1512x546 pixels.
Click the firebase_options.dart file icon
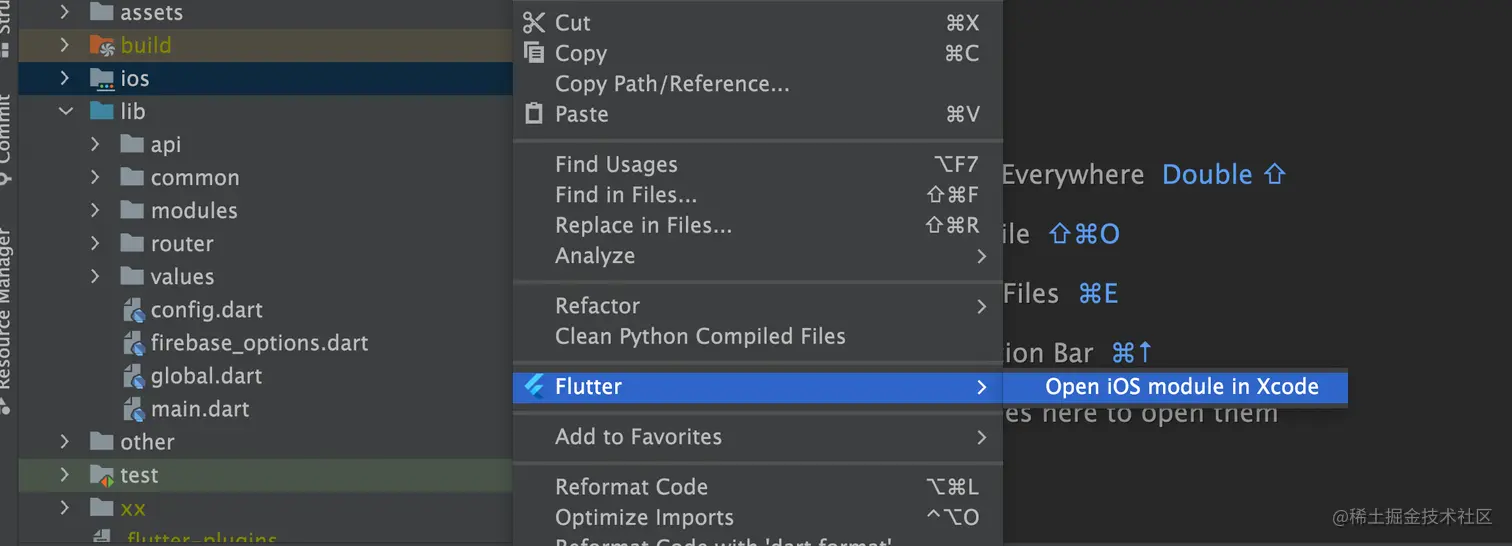[x=134, y=343]
